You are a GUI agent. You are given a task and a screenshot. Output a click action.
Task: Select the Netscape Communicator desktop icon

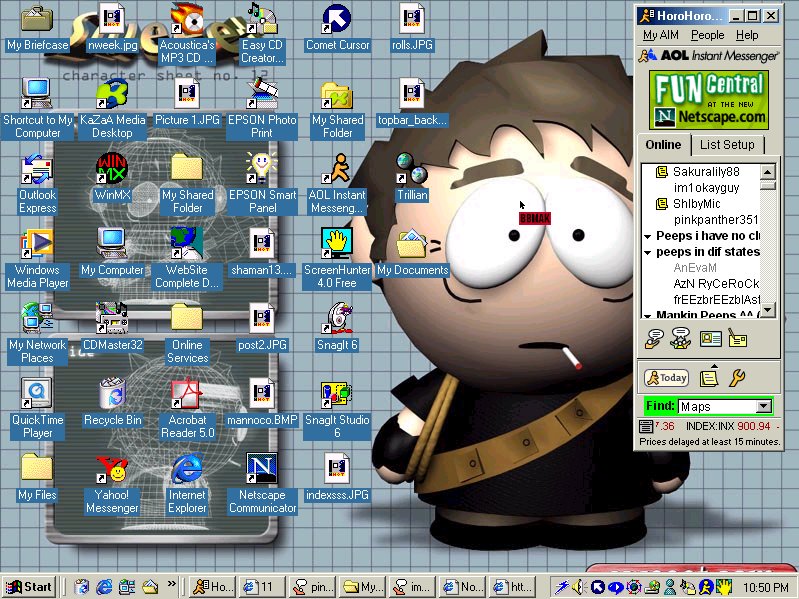[x=262, y=484]
